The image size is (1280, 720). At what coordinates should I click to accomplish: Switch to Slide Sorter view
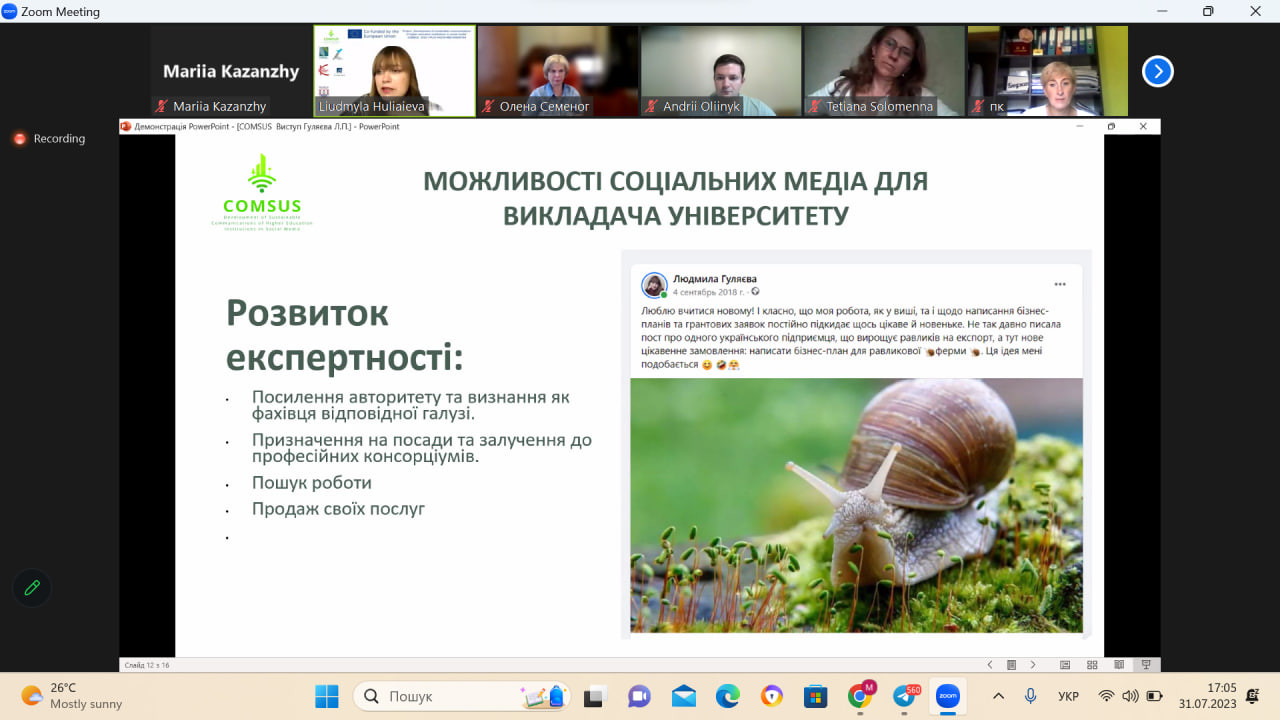[x=1093, y=665]
